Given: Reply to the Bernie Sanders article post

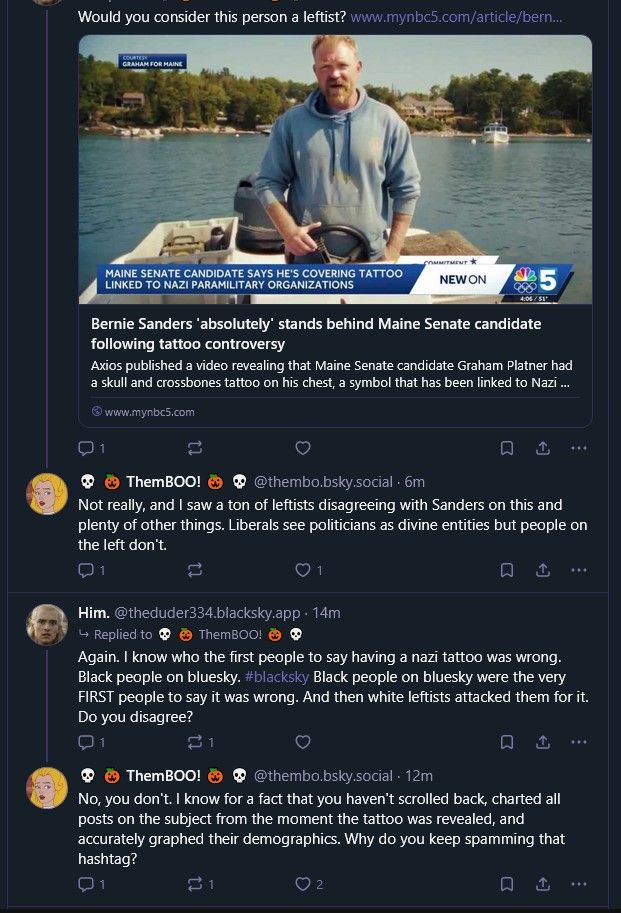Looking at the screenshot, I should (85, 448).
